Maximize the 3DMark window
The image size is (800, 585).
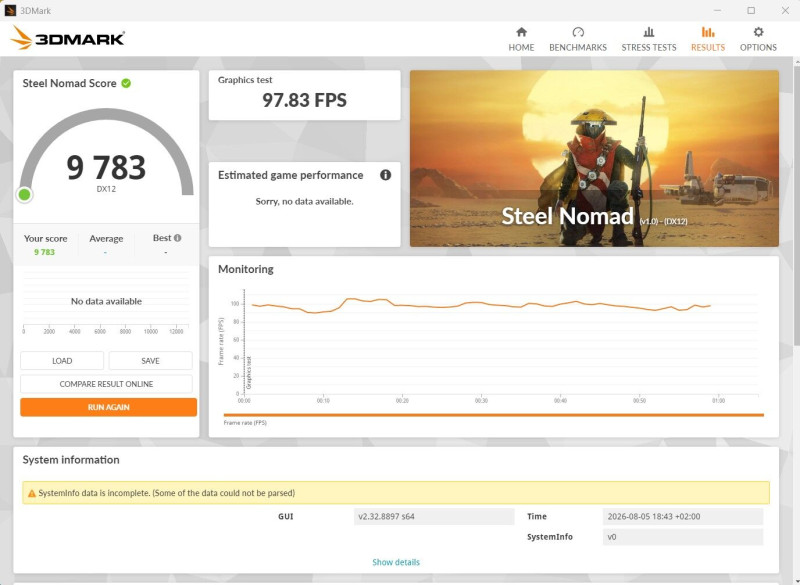(x=751, y=10)
